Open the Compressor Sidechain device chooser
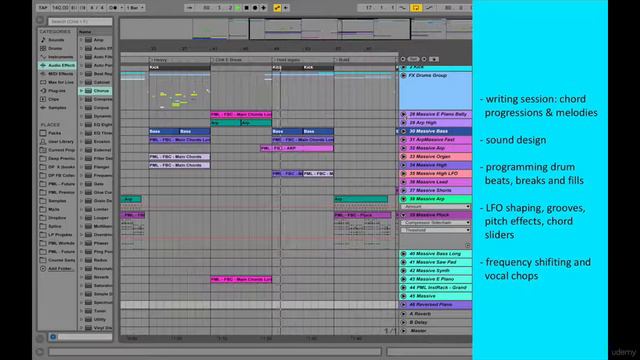Screen dimensions: 640x360 (x=436, y=223)
